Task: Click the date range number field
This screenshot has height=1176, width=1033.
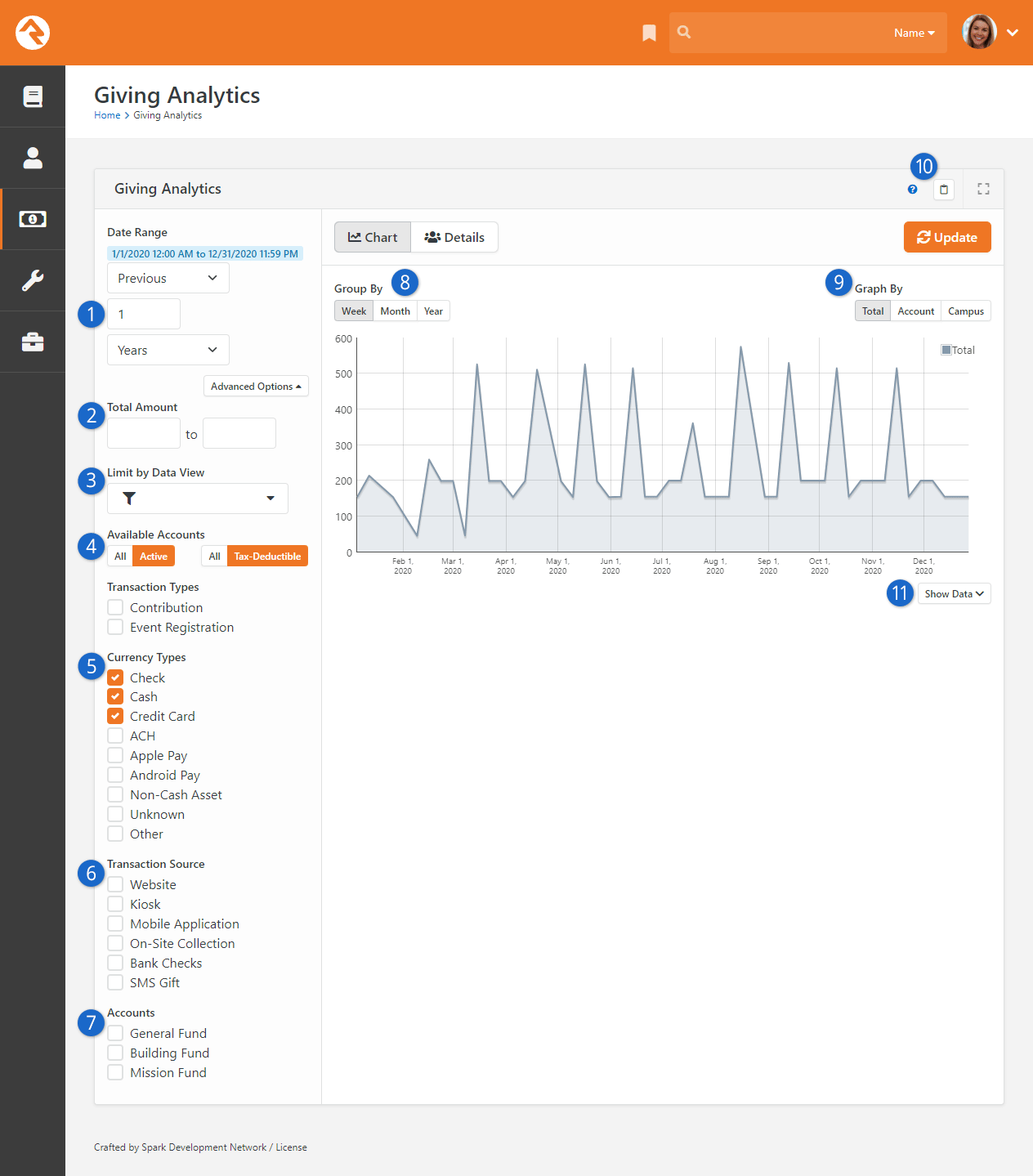Action: (x=144, y=314)
